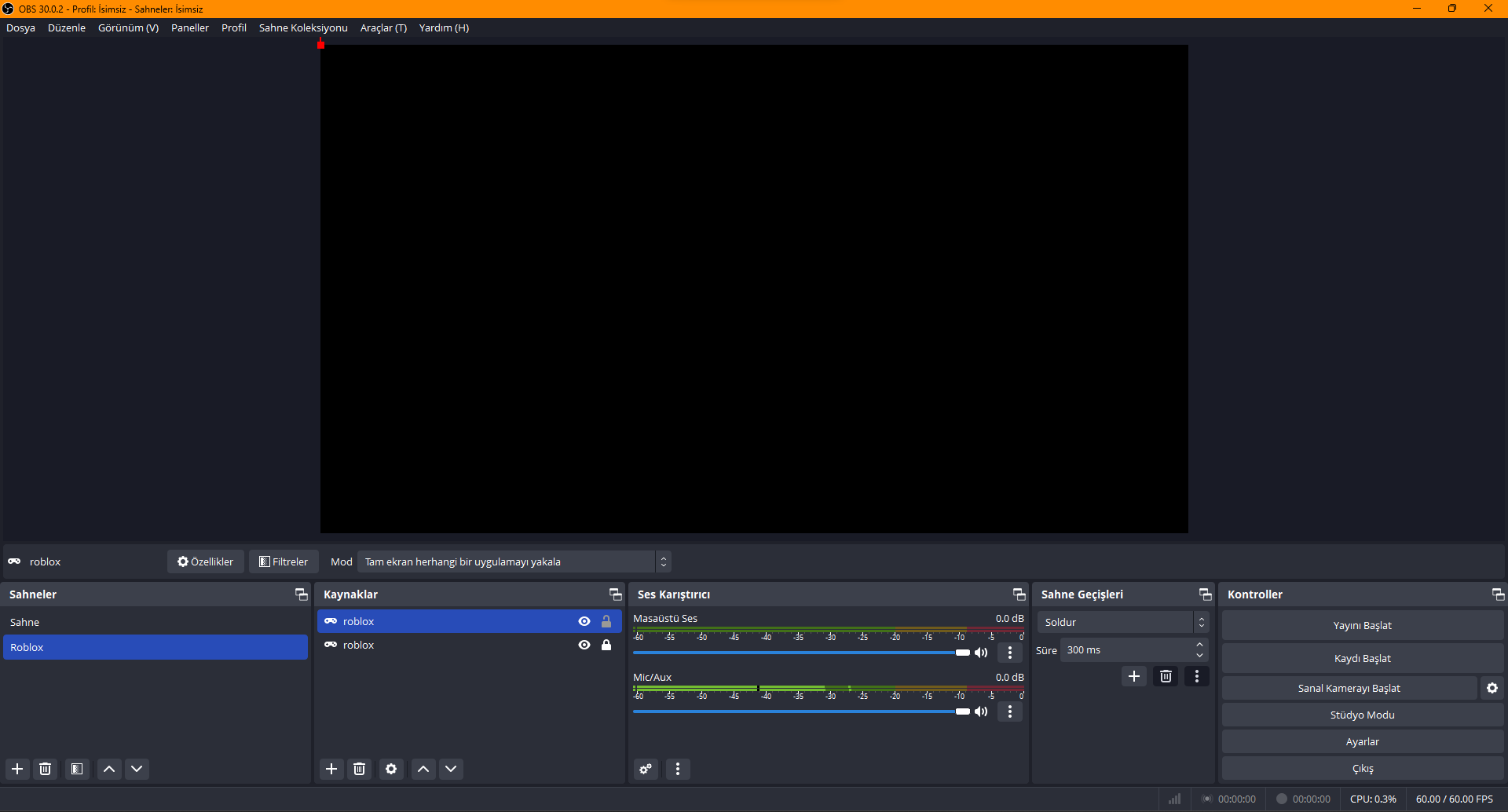1508x812 pixels.
Task: Add a new scene in Sahneler panel
Action: [x=17, y=769]
